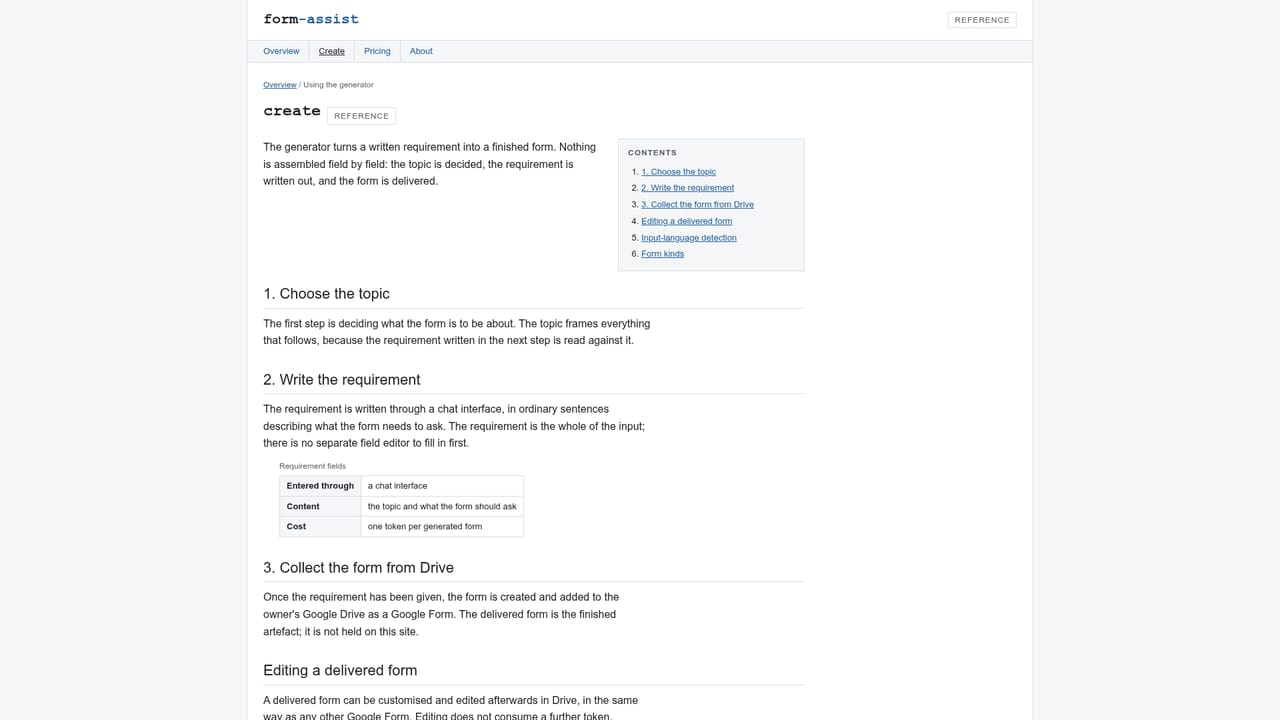Jump to 'Write the requirement' from Contents

[x=687, y=188]
